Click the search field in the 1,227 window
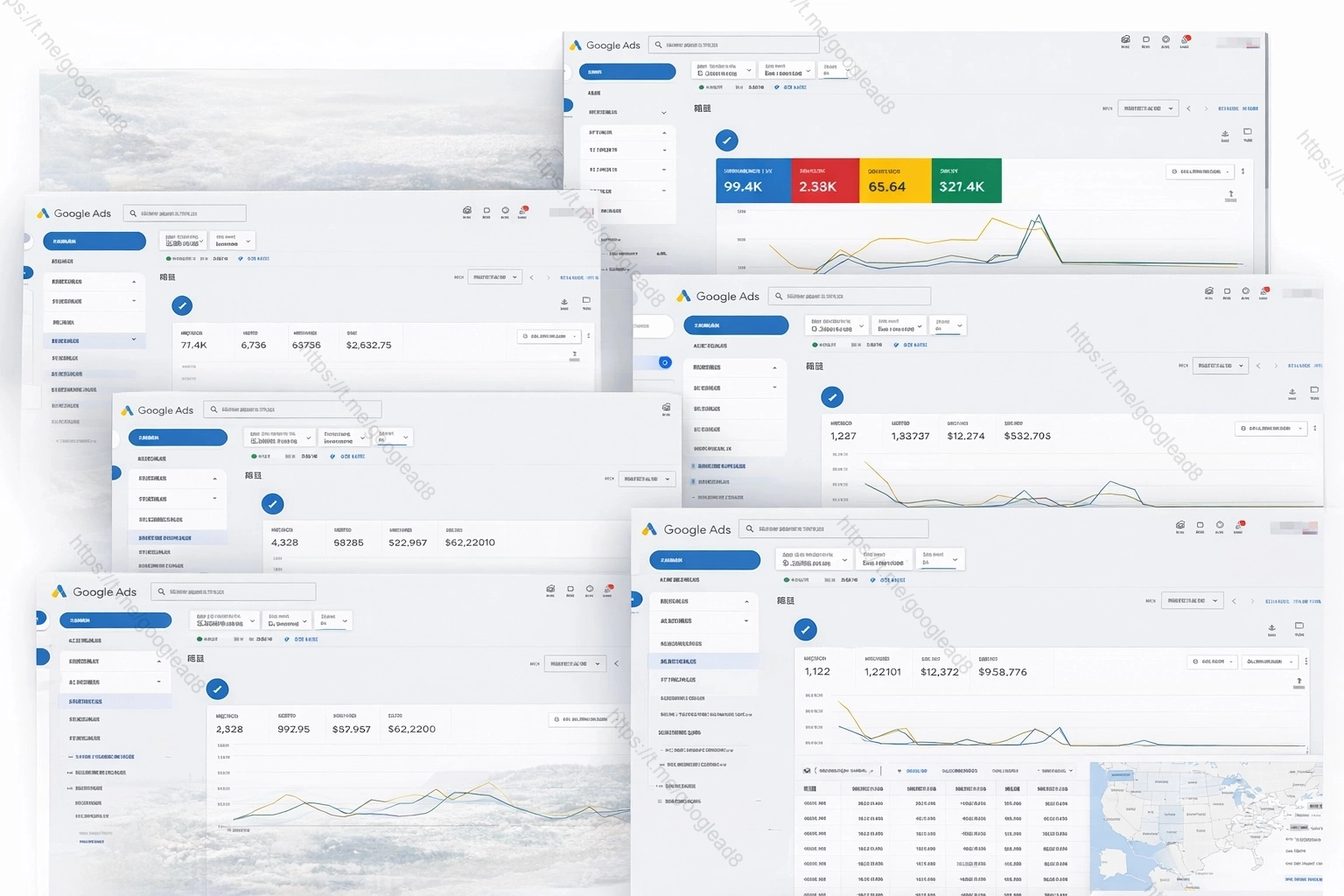The image size is (1344, 896). point(850,297)
